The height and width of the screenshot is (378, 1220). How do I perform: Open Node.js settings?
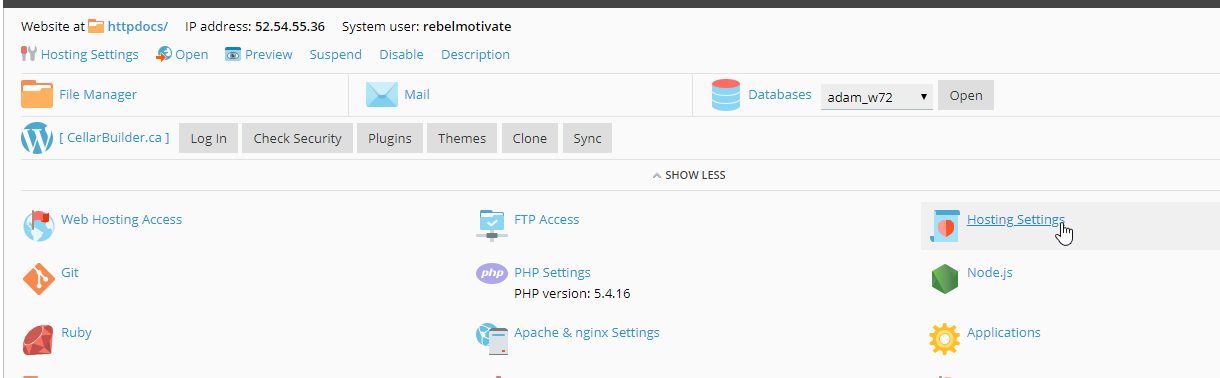pyautogui.click(x=990, y=272)
